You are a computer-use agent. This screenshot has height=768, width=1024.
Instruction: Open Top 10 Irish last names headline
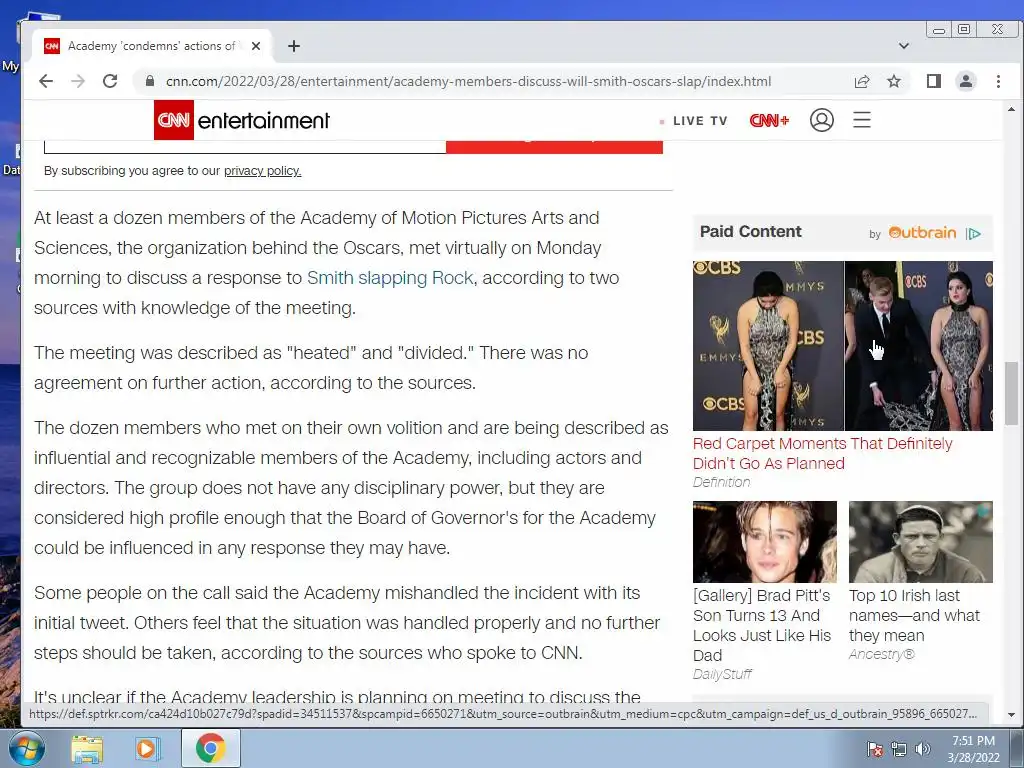[x=914, y=615]
